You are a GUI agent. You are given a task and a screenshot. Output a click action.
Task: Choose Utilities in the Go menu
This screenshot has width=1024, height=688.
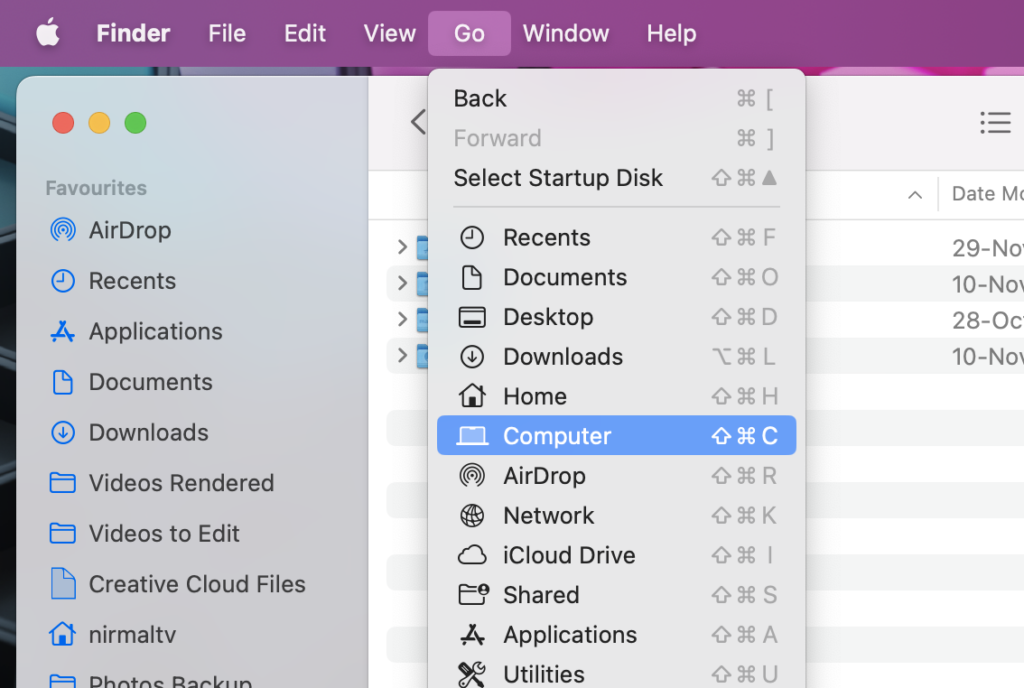coord(616,674)
